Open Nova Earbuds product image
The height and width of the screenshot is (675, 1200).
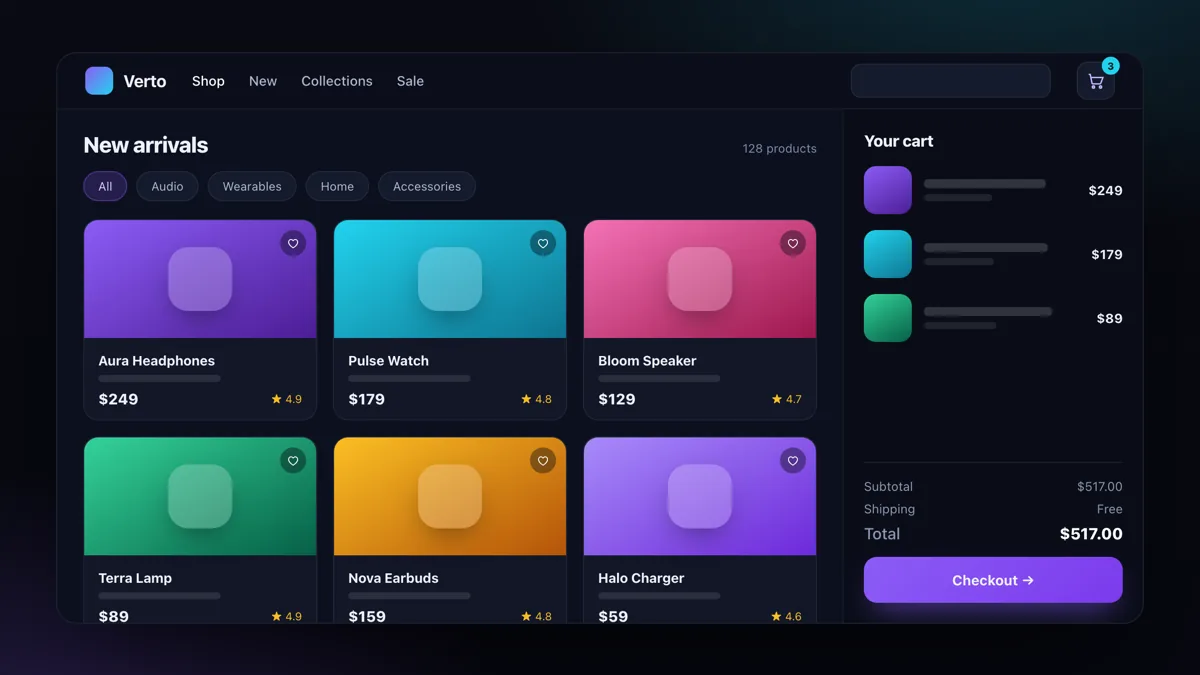tap(450, 496)
